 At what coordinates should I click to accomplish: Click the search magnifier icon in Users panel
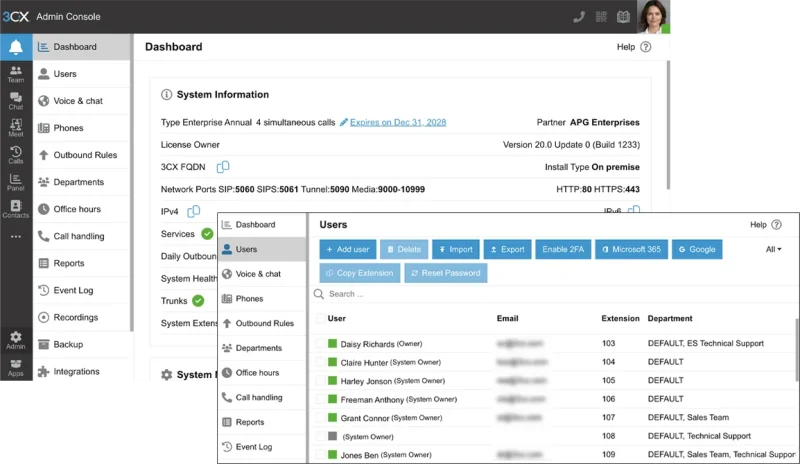319,294
